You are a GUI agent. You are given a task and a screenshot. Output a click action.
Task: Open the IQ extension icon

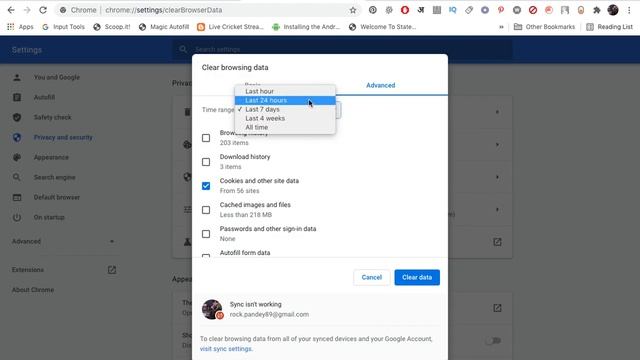453,10
